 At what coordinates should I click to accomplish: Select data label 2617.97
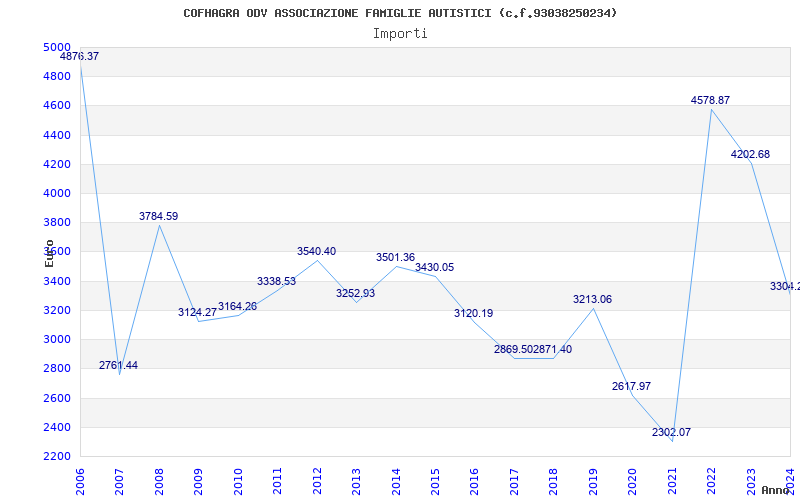click(x=632, y=387)
